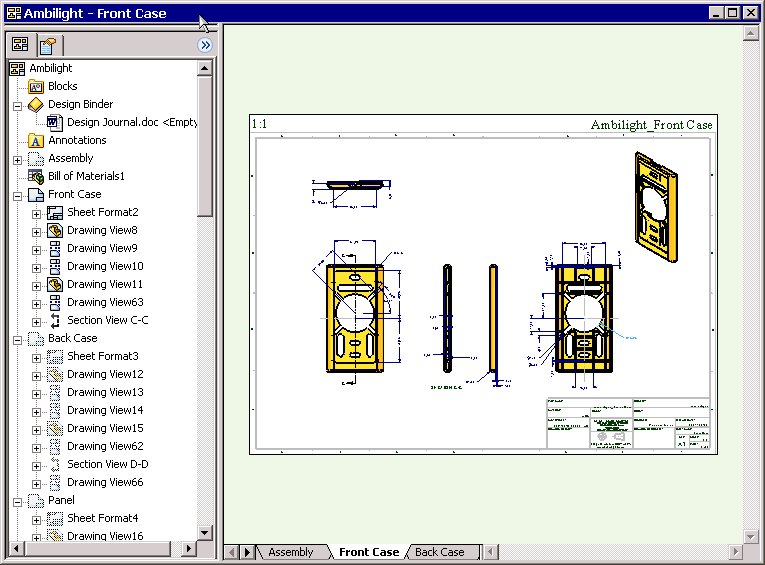Screen dimensions: 765x565
Task: Click the Drawing View12 icon
Action: [x=55, y=375]
